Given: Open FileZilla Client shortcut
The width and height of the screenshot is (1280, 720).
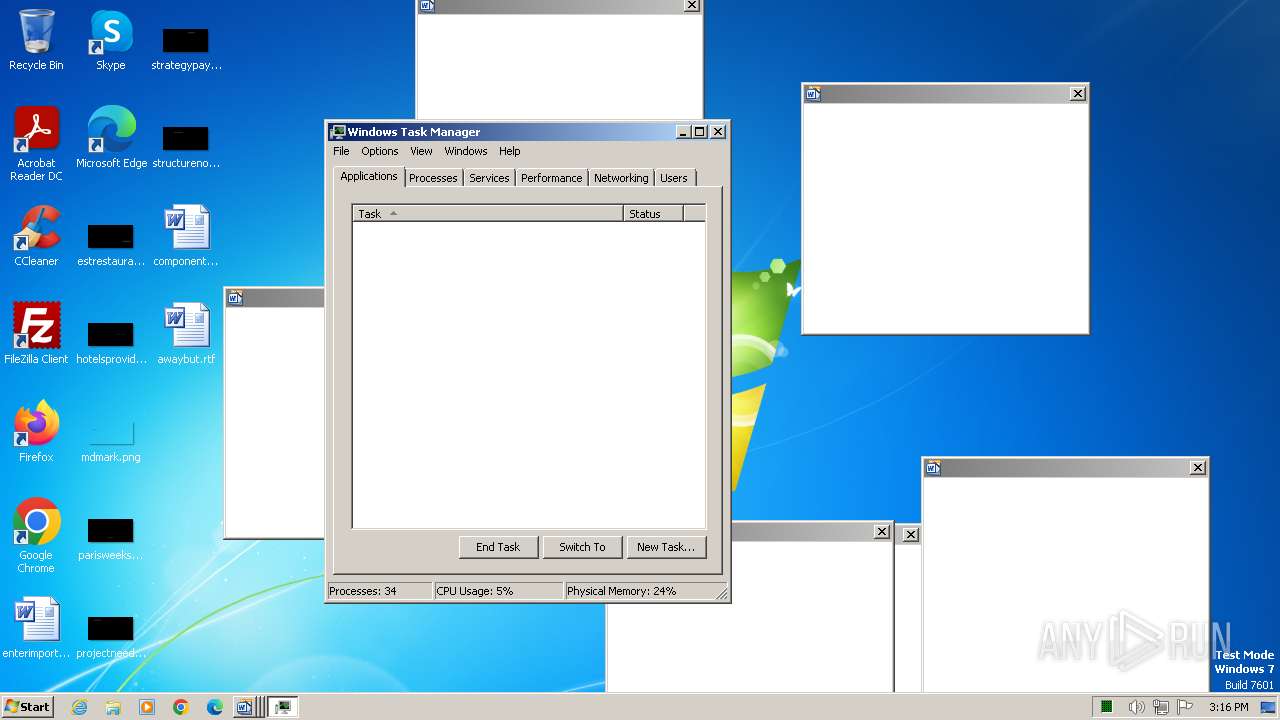Looking at the screenshot, I should tap(37, 334).
